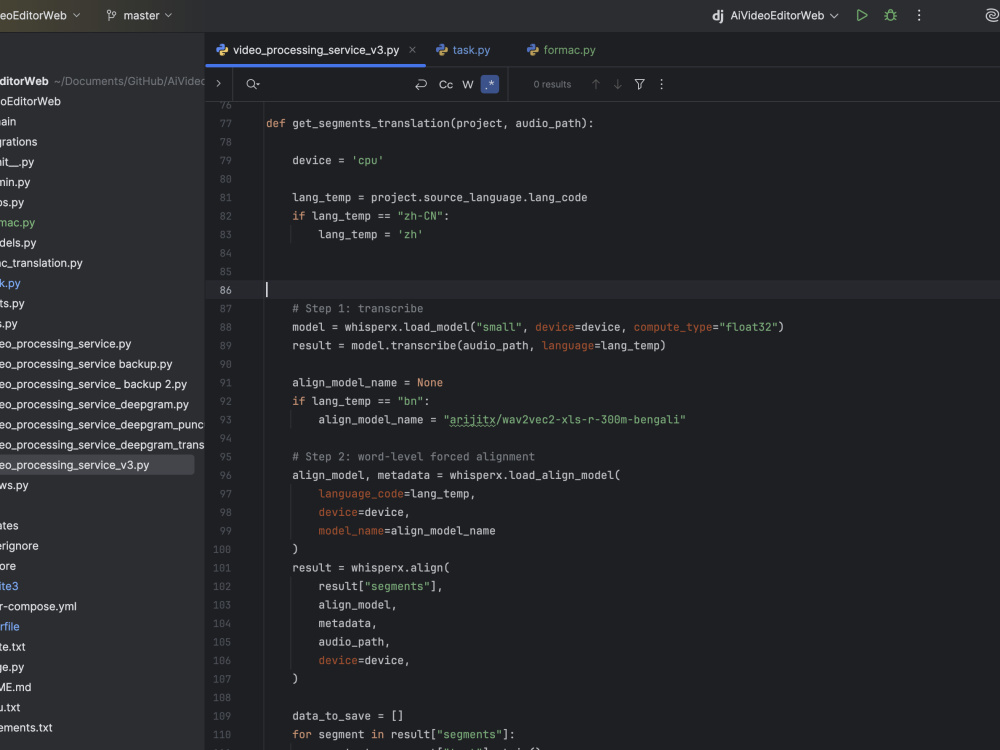Viewport: 1000px width, 750px height.
Task: Switch to the task.py tab
Action: coord(463,50)
